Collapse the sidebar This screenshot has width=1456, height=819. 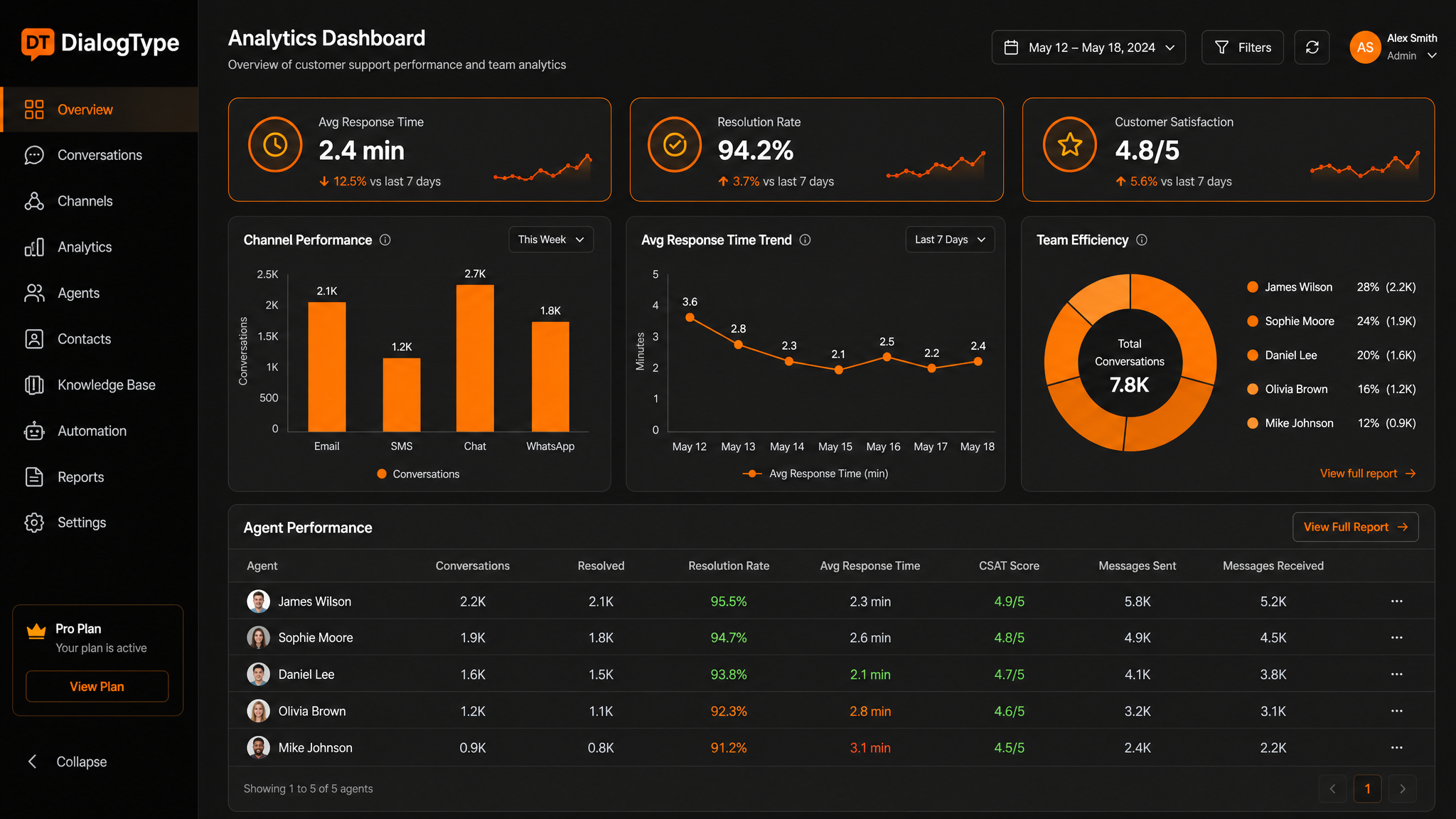[68, 762]
